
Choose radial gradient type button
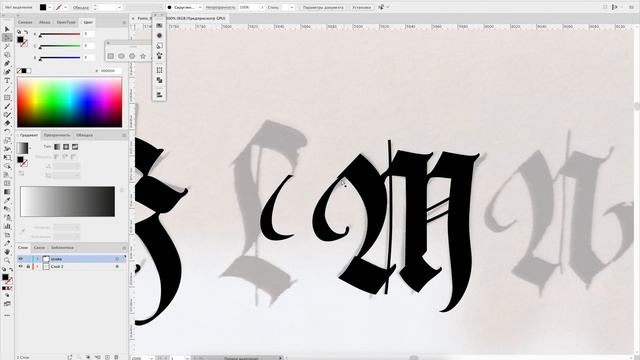66,147
